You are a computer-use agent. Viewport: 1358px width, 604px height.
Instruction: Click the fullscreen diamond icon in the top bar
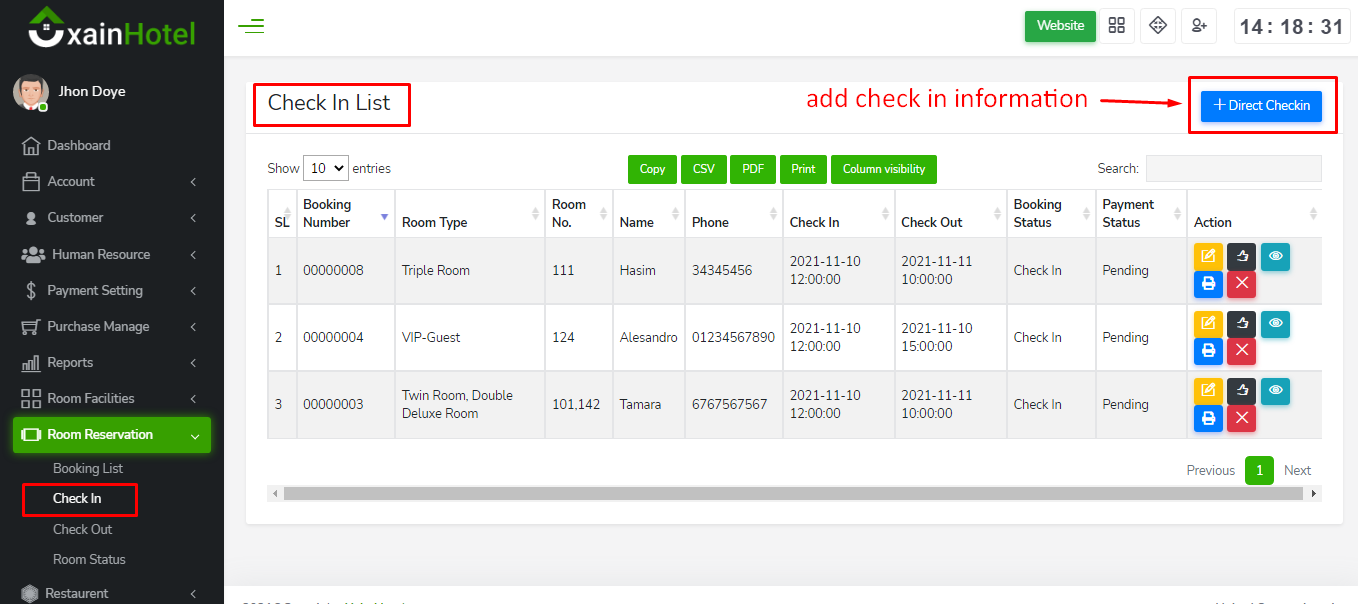point(1158,26)
